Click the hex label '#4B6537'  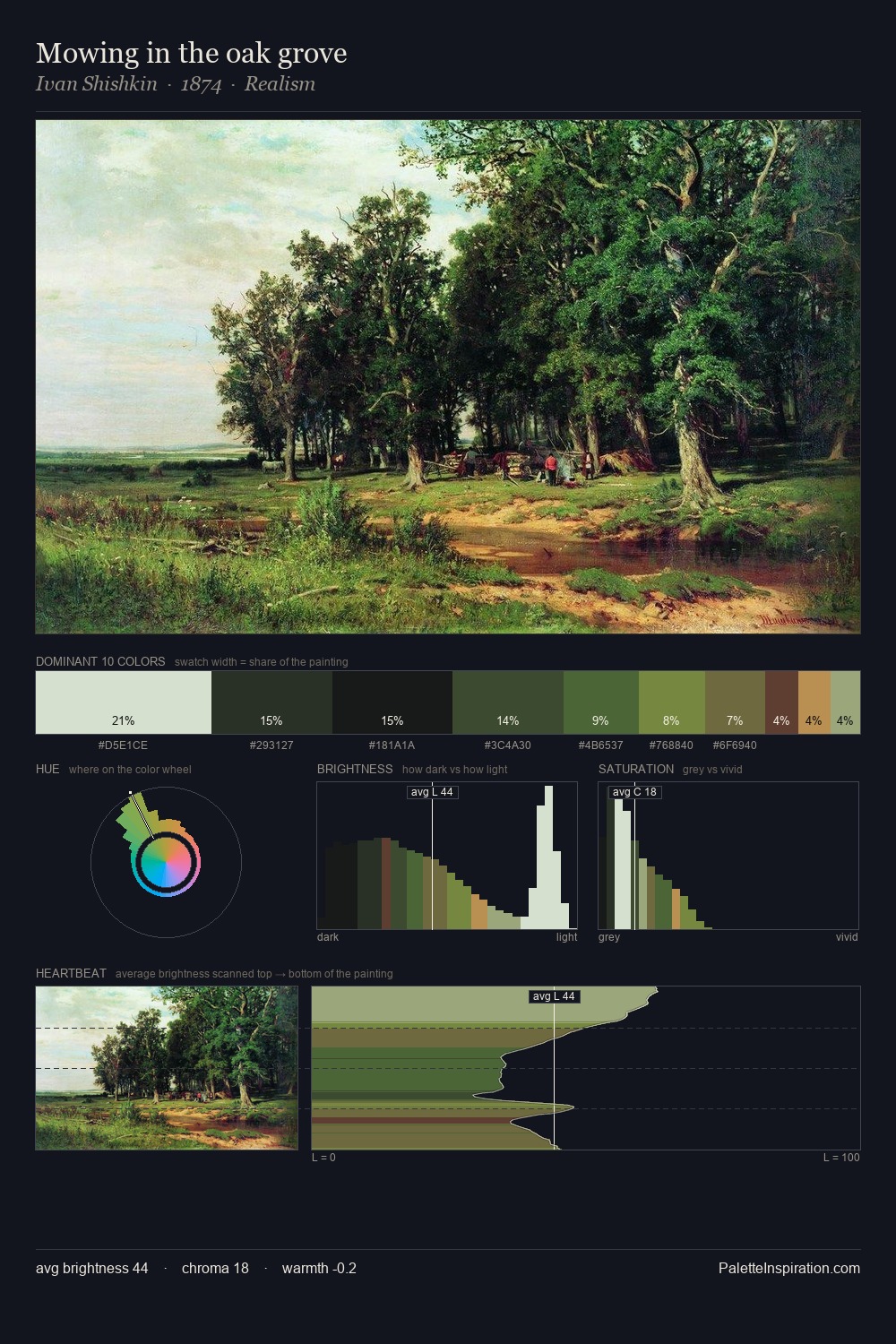tap(600, 745)
